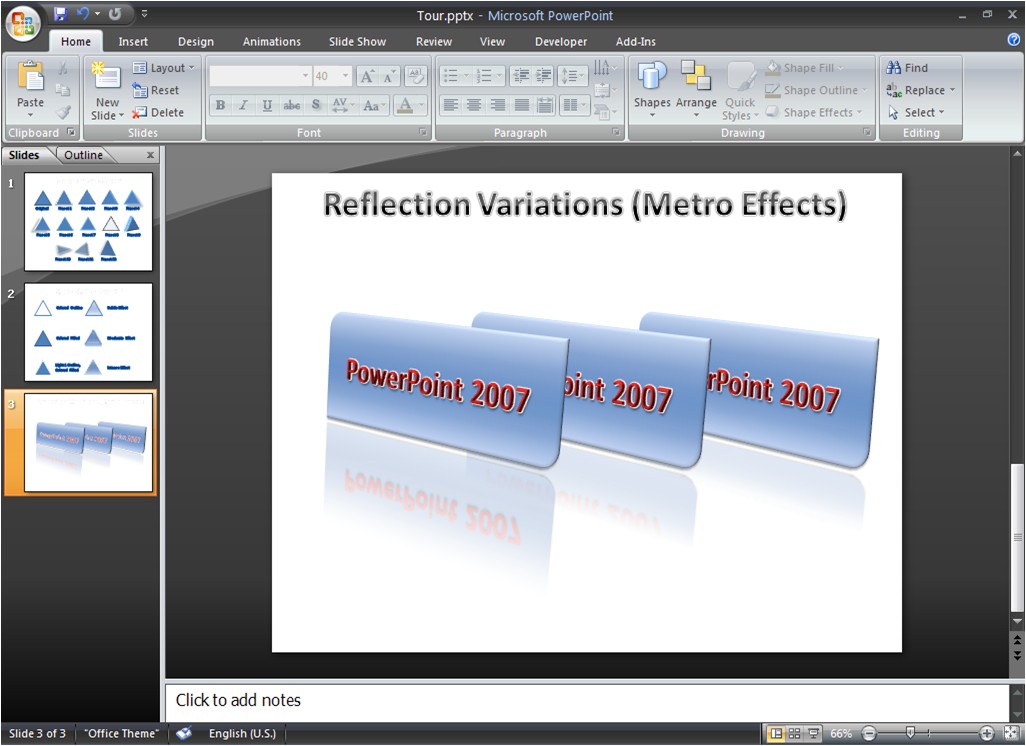Image resolution: width=1026 pixels, height=746 pixels.
Task: Cut the selection with scissors icon
Action: (63, 68)
